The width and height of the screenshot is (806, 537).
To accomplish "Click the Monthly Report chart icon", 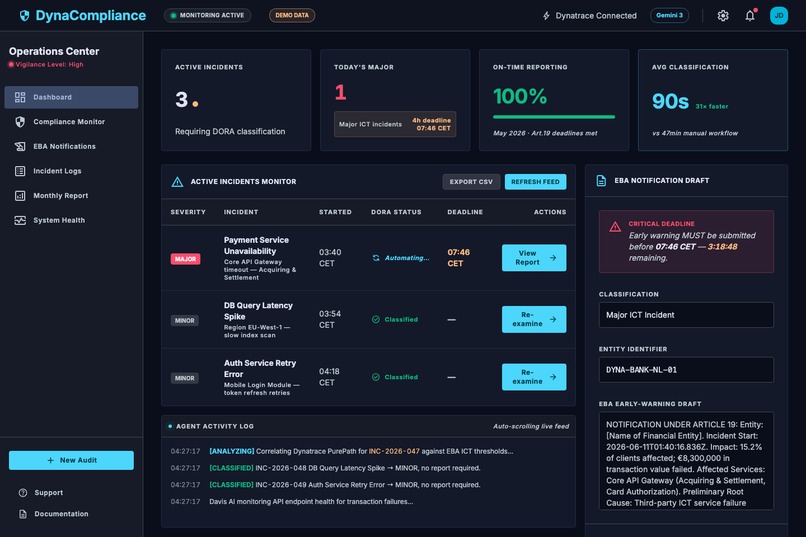I will pos(20,196).
